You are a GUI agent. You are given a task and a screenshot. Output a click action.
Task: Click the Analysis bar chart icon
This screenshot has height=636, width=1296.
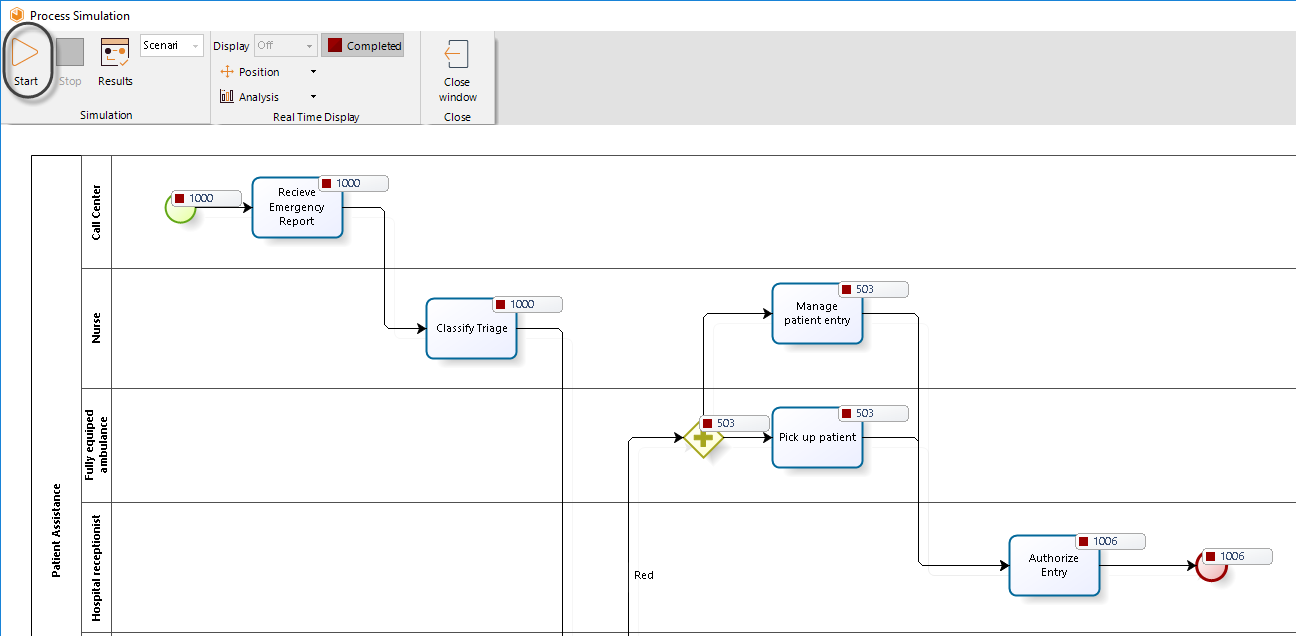point(227,97)
